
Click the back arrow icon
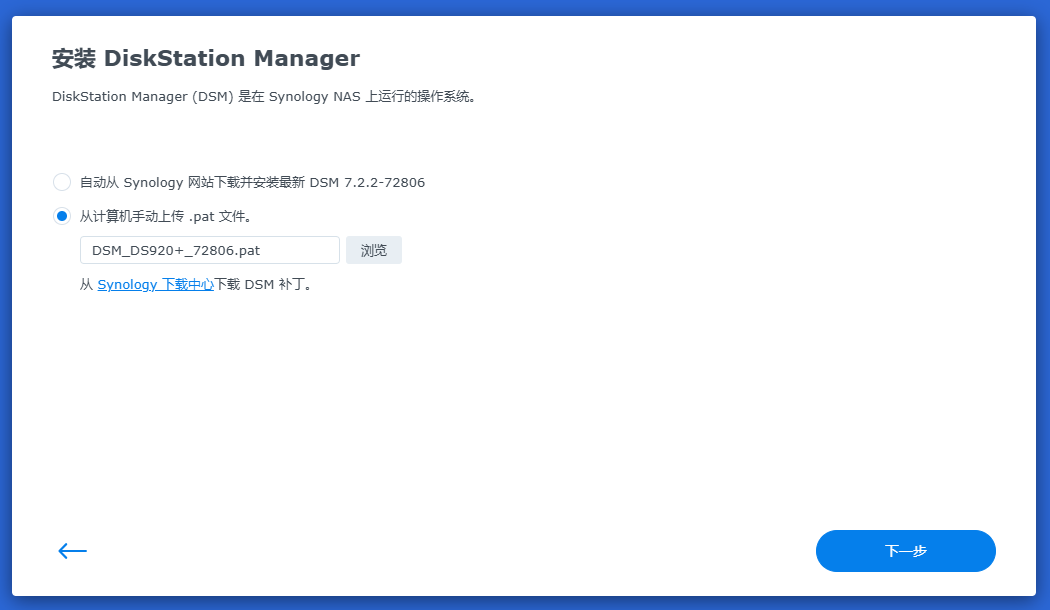[72, 551]
